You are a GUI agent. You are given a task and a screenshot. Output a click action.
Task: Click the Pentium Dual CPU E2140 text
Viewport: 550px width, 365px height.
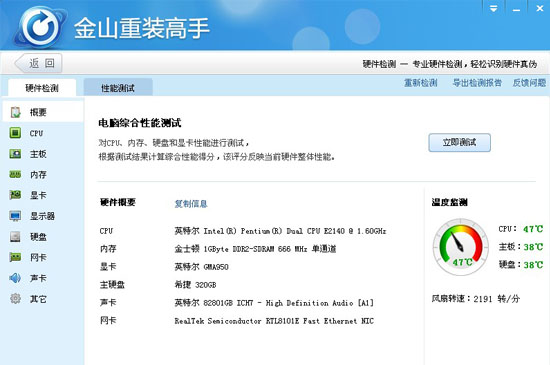click(280, 231)
